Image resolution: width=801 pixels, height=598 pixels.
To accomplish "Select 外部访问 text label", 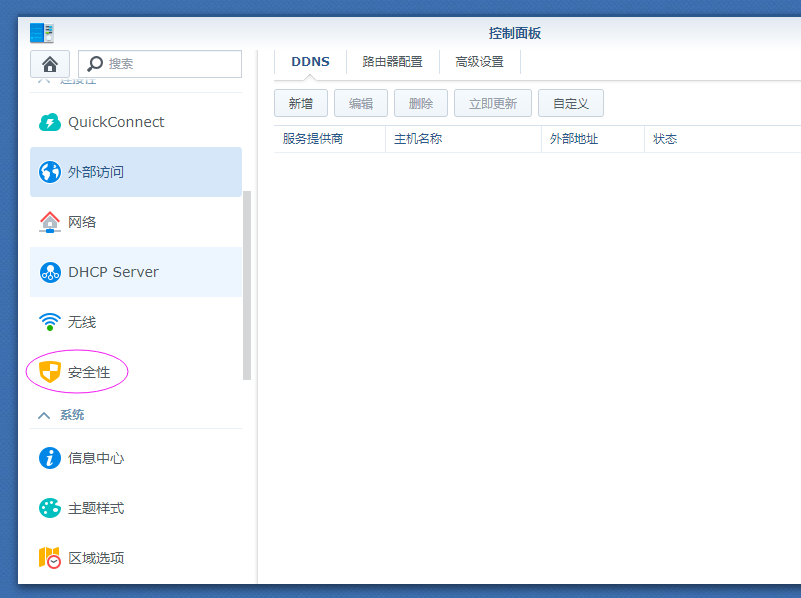I will (96, 172).
